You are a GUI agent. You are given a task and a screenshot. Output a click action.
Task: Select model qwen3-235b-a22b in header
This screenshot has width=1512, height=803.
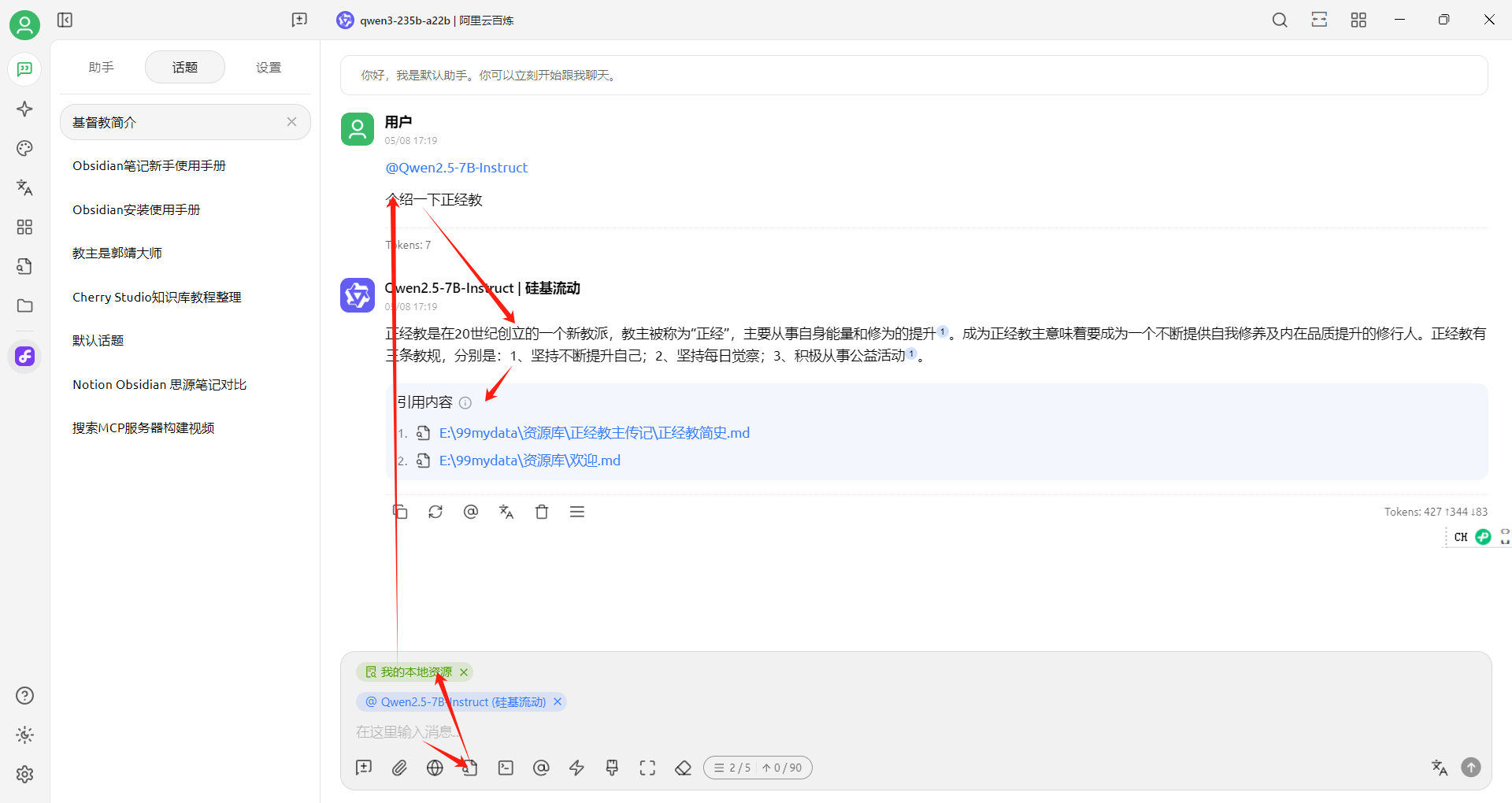coord(425,20)
